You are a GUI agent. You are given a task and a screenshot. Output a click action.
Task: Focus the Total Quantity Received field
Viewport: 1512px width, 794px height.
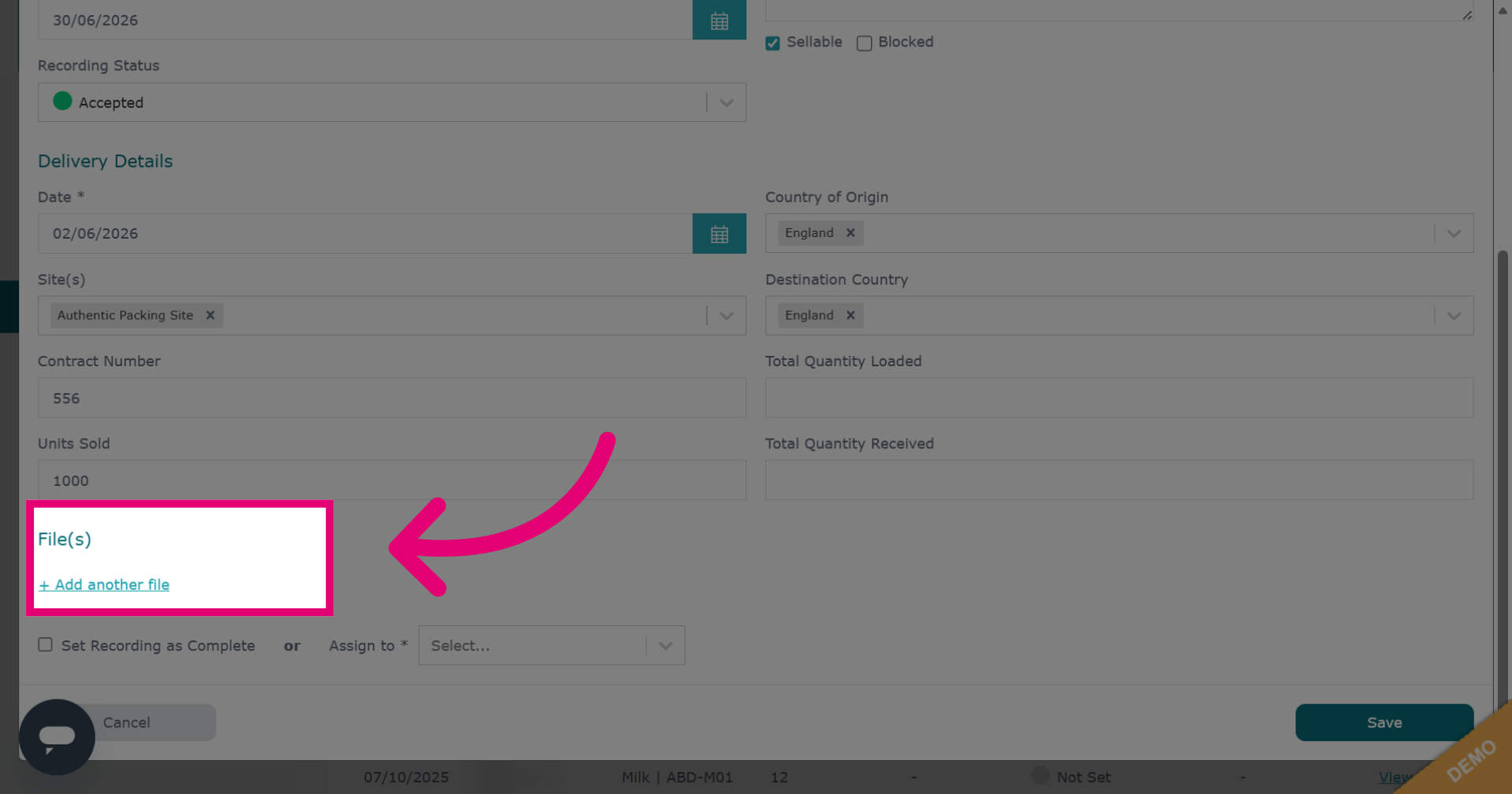[1119, 480]
